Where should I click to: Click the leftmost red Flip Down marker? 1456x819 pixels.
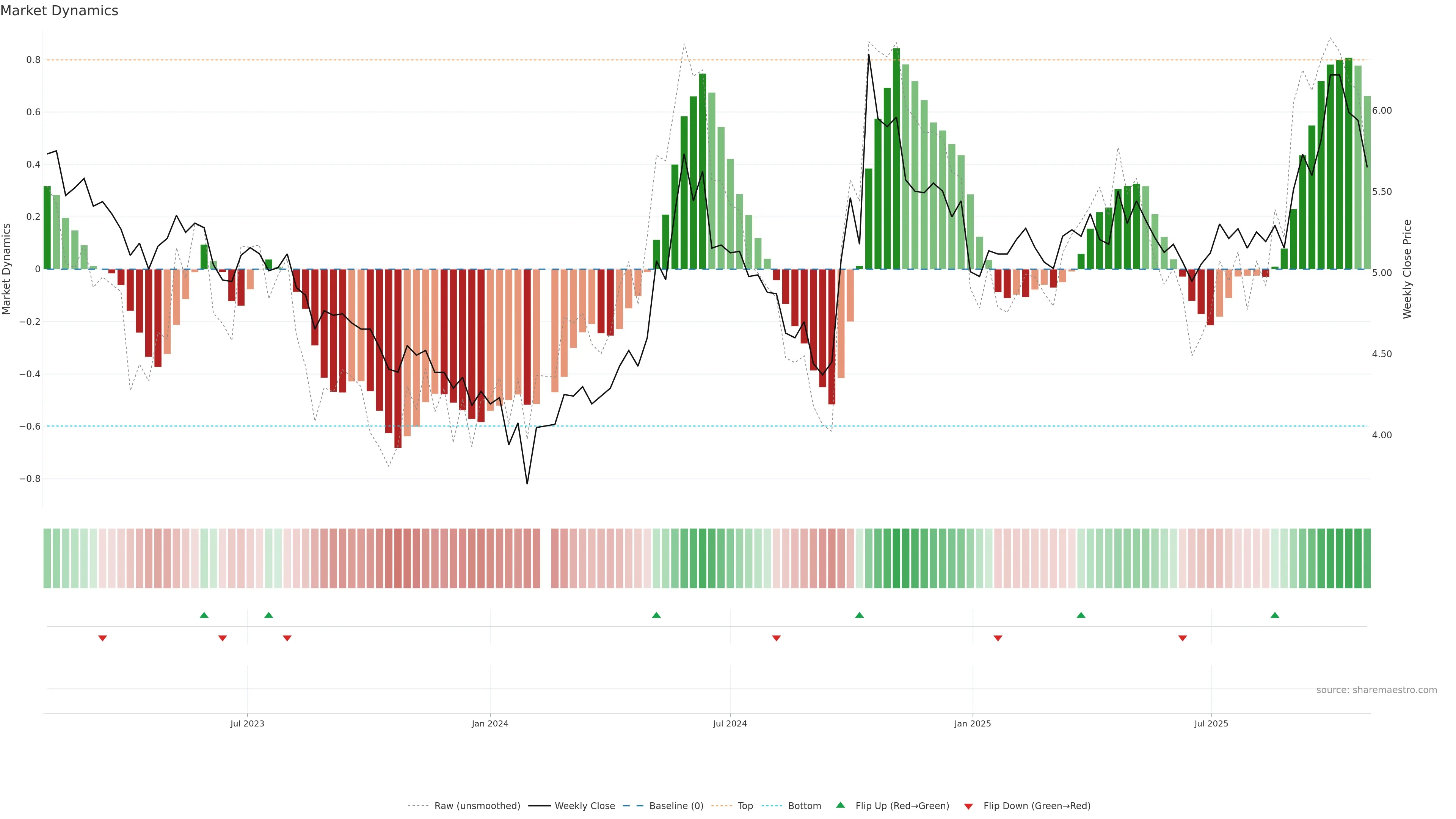(102, 638)
